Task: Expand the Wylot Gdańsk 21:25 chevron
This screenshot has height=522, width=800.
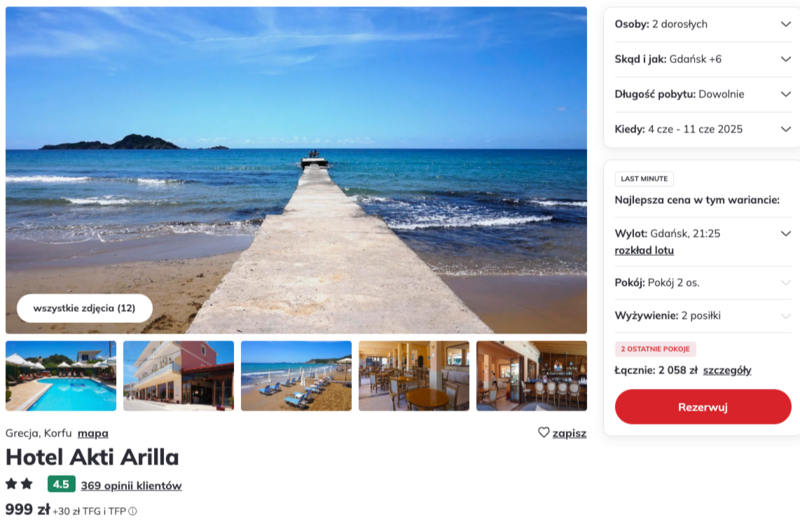Action: pyautogui.click(x=786, y=234)
